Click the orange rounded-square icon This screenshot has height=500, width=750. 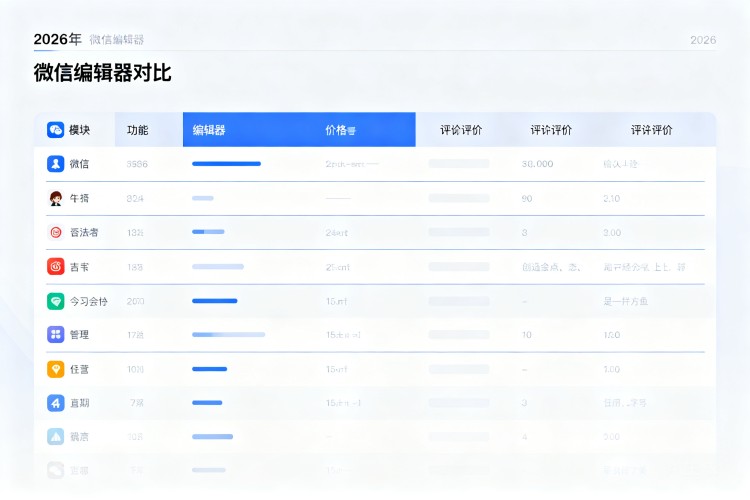tap(55, 369)
